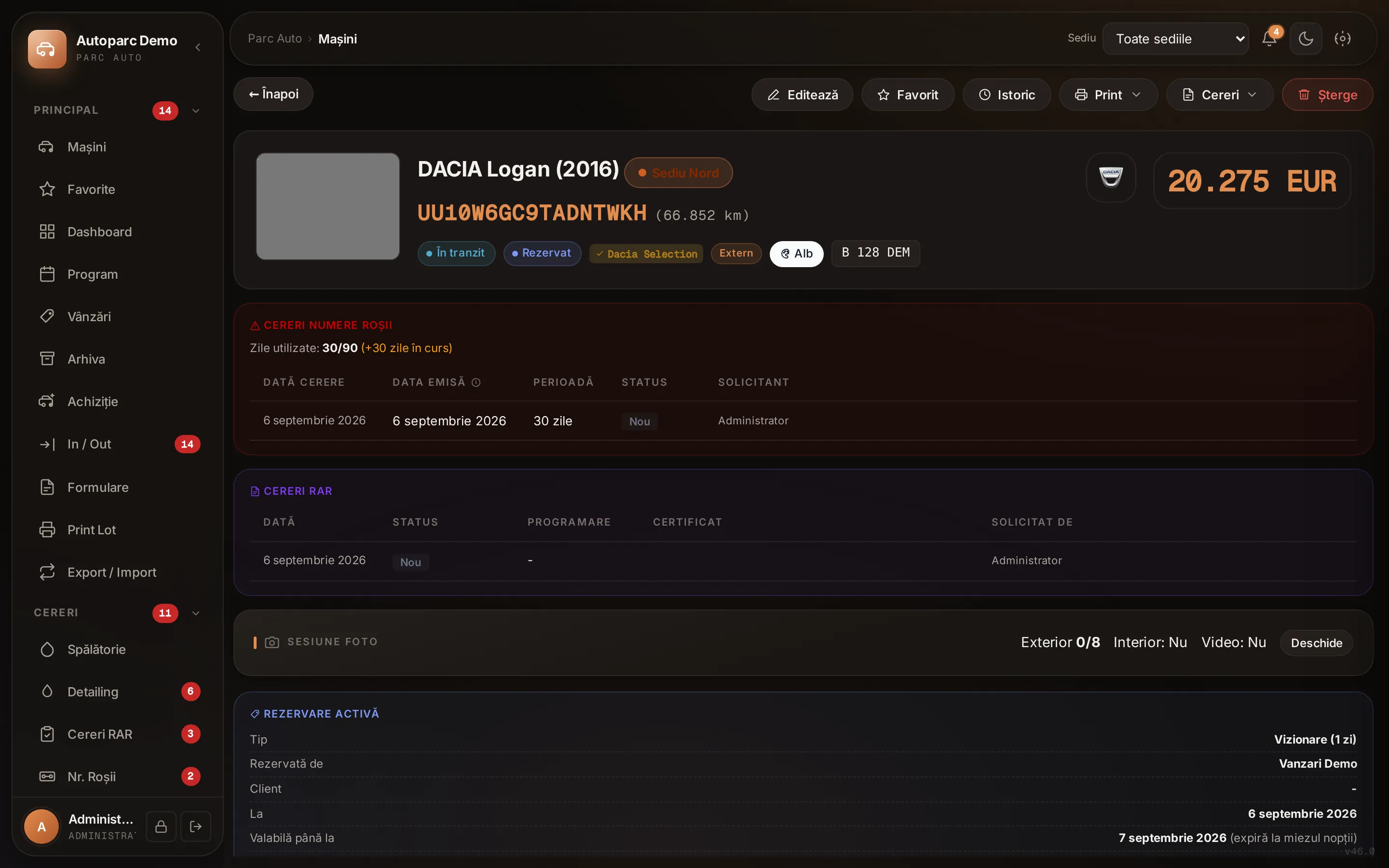Image resolution: width=1389 pixels, height=868 pixels.
Task: Click the In / Out arrow icon
Action: click(47, 444)
